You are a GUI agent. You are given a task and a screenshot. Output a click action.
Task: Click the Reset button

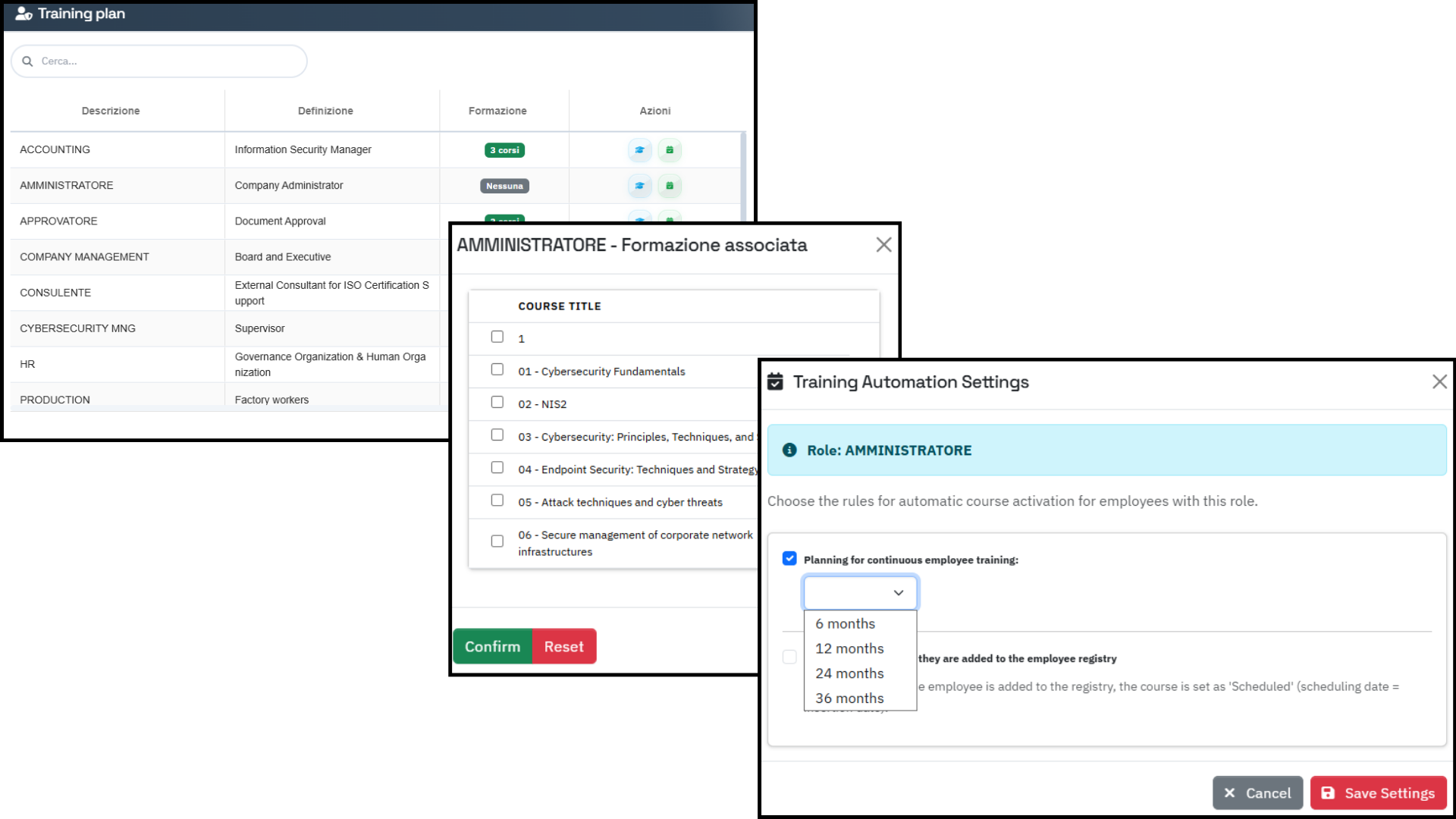point(563,646)
